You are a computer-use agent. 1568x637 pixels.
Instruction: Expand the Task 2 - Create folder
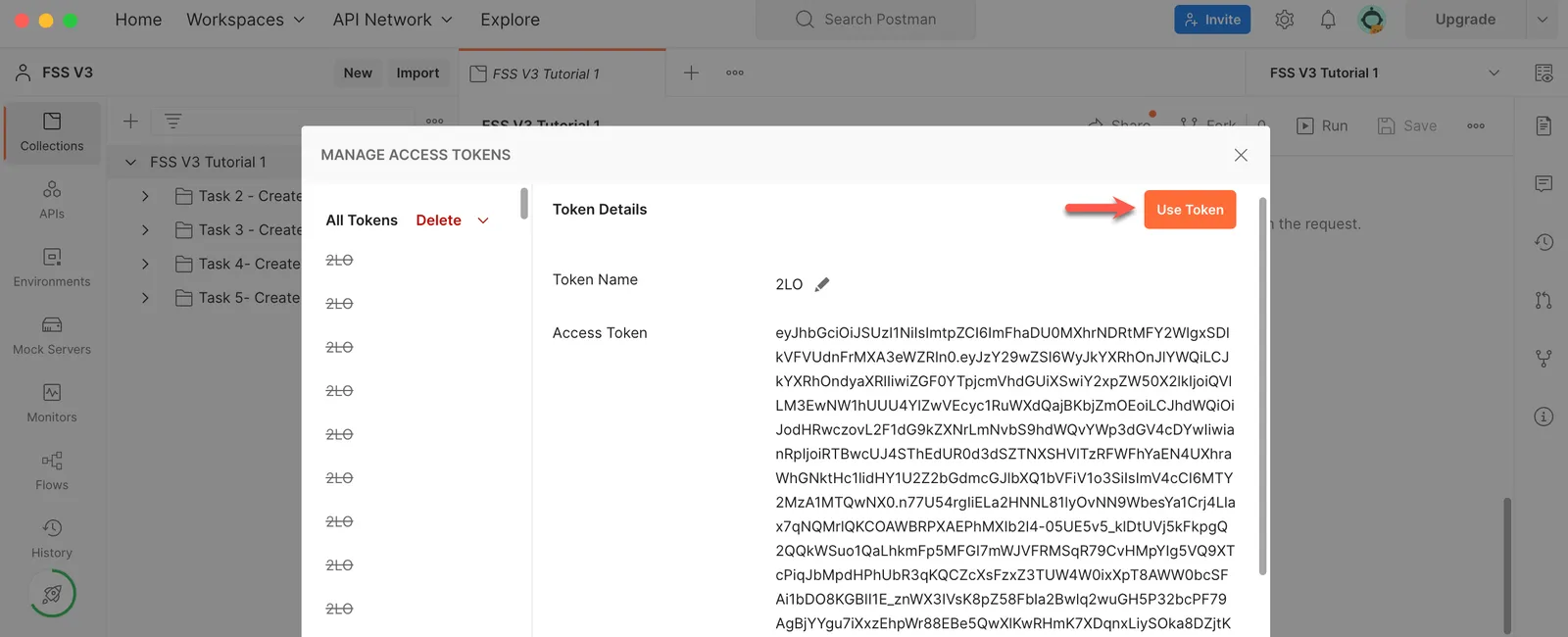tap(145, 196)
